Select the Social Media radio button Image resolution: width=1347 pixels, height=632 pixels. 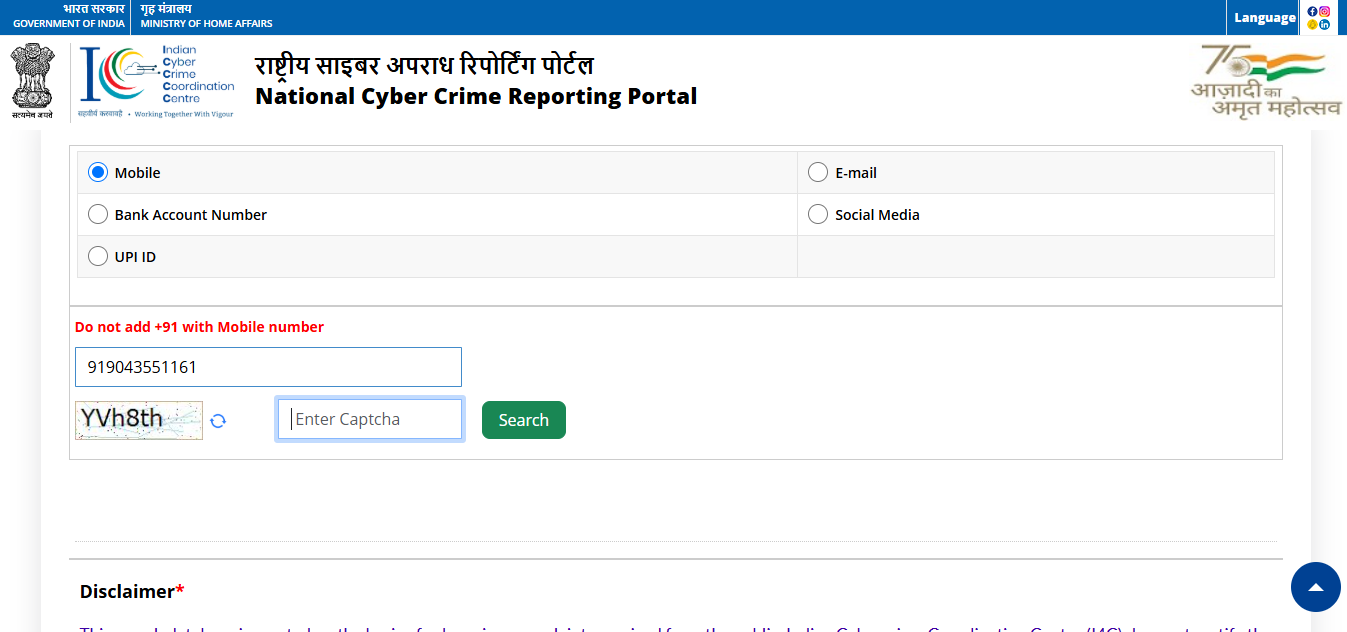pyautogui.click(x=818, y=215)
